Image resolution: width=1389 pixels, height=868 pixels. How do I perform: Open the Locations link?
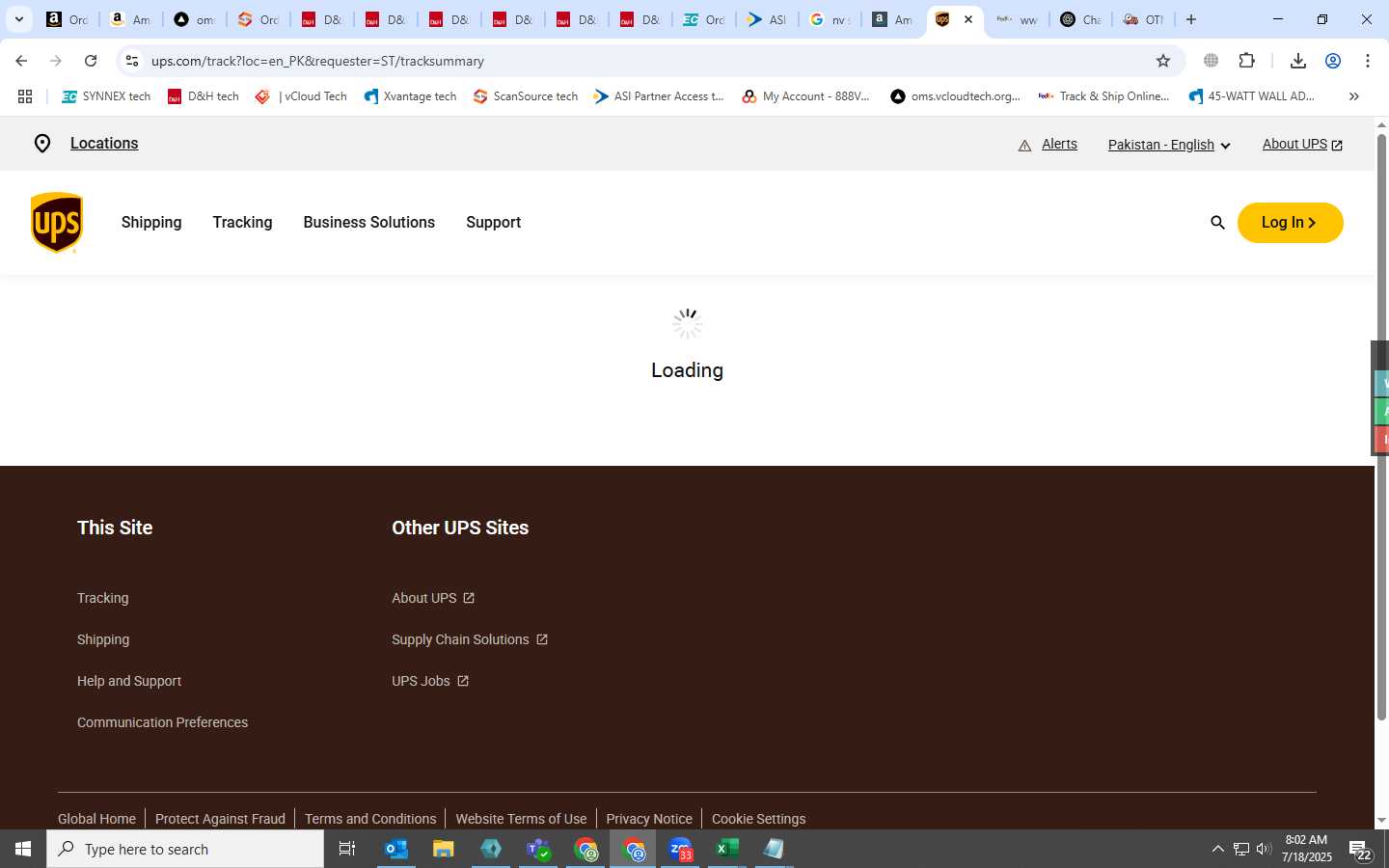[104, 144]
